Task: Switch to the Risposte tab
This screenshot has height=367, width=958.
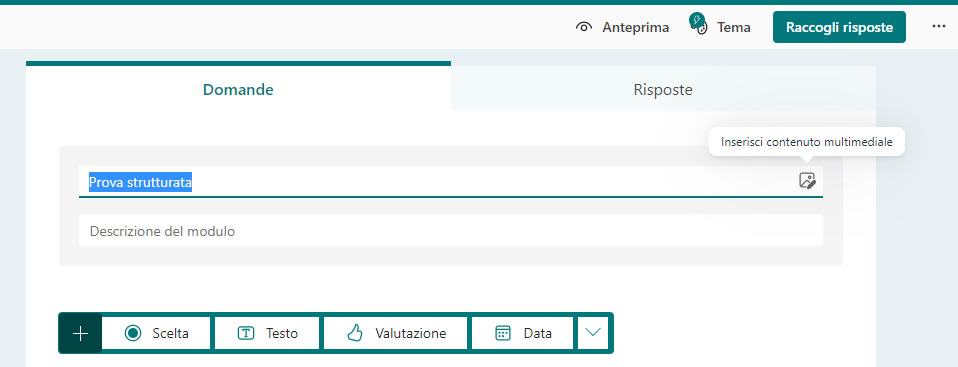Action: tap(663, 90)
